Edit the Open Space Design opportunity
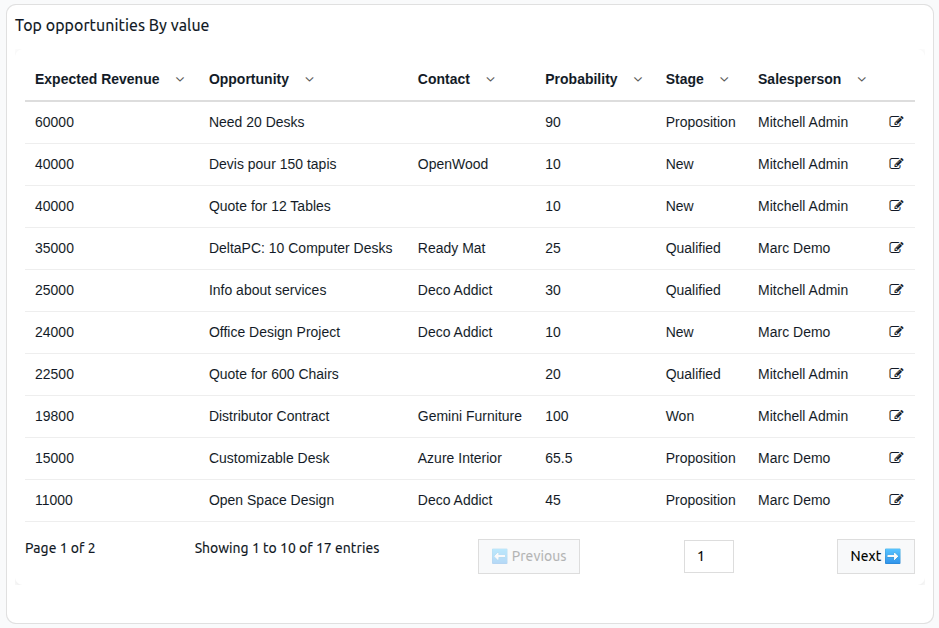Viewport: 939px width, 628px height. (x=896, y=500)
